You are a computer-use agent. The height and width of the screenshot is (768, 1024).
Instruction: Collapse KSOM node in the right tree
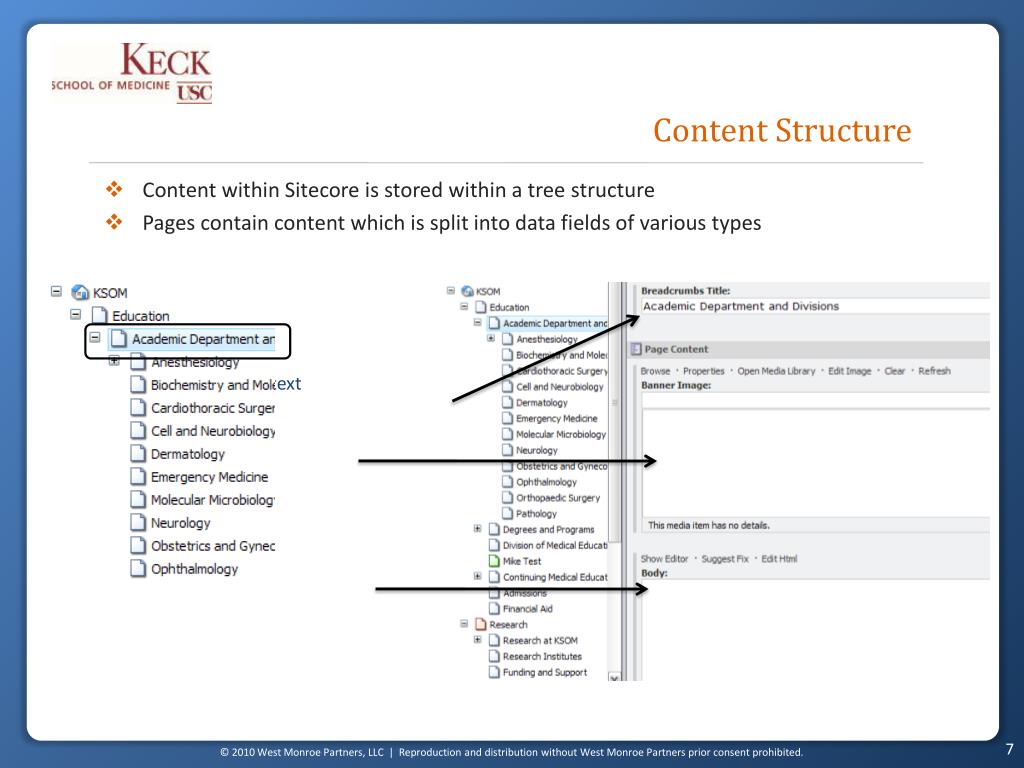[x=451, y=291]
